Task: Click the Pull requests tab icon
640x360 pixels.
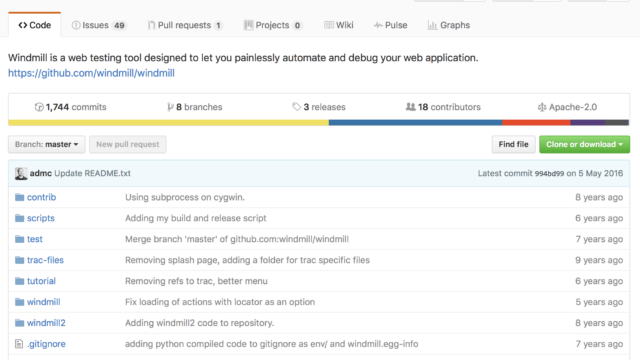Action: pyautogui.click(x=151, y=25)
